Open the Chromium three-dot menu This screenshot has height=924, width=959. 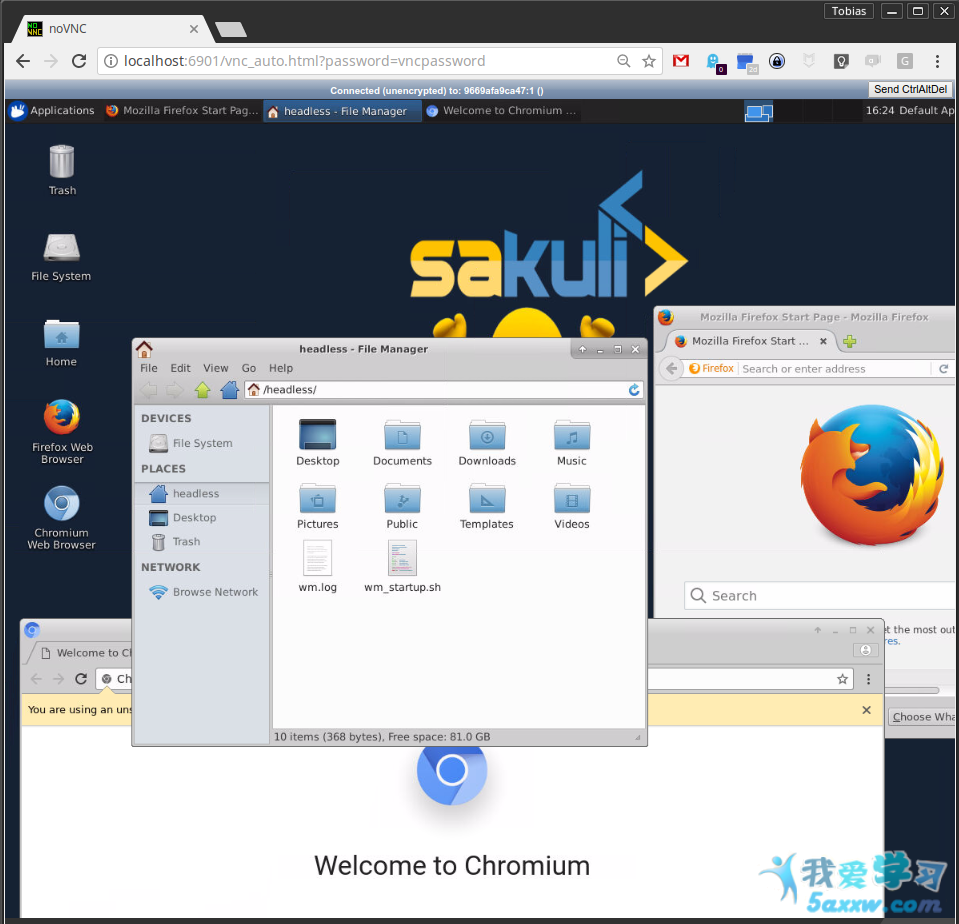(868, 679)
